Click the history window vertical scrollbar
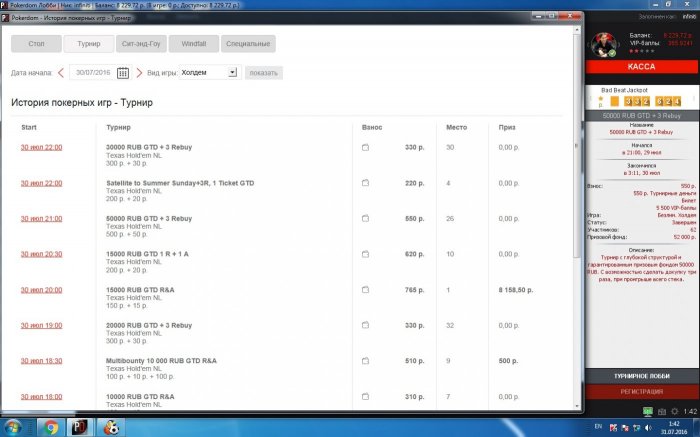This screenshot has height=437, width=700. pyautogui.click(x=577, y=147)
